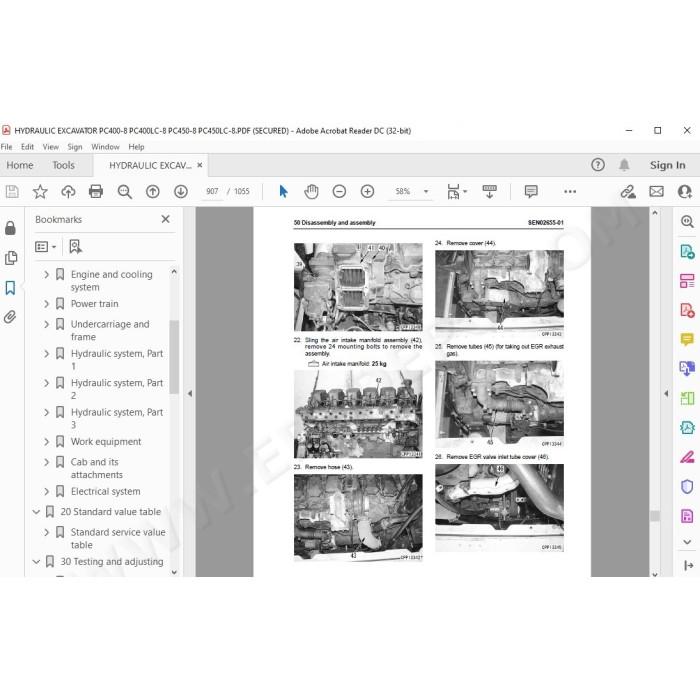Click the zoom level field showing 58%
This screenshot has width=700, height=700.
click(402, 192)
